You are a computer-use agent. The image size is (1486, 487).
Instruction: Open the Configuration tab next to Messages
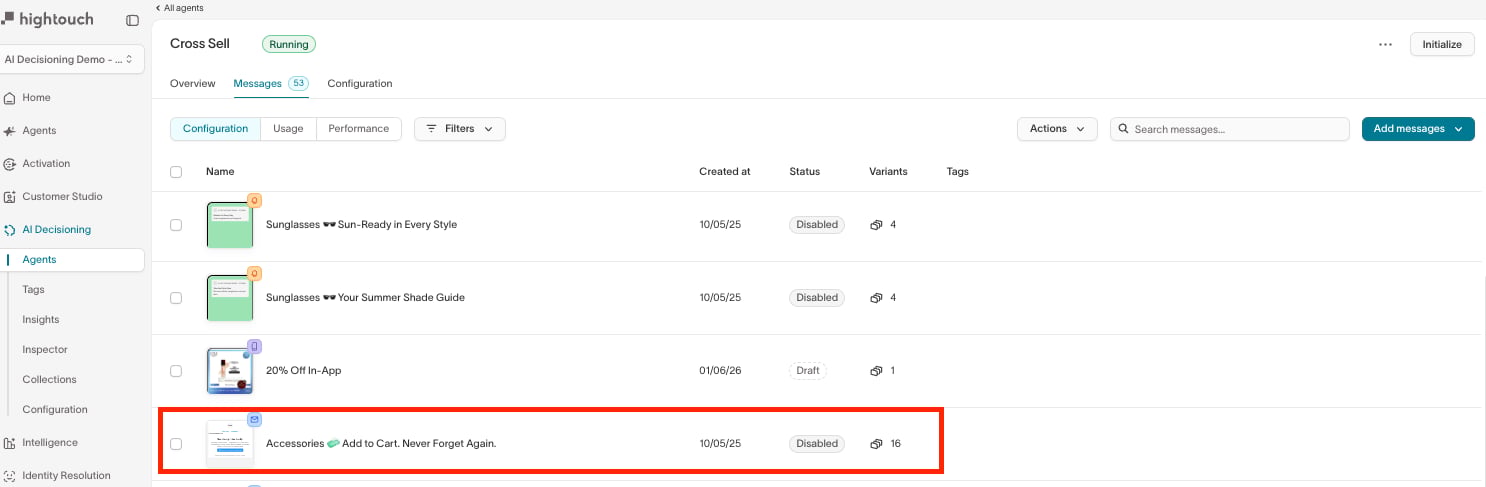pyautogui.click(x=360, y=83)
